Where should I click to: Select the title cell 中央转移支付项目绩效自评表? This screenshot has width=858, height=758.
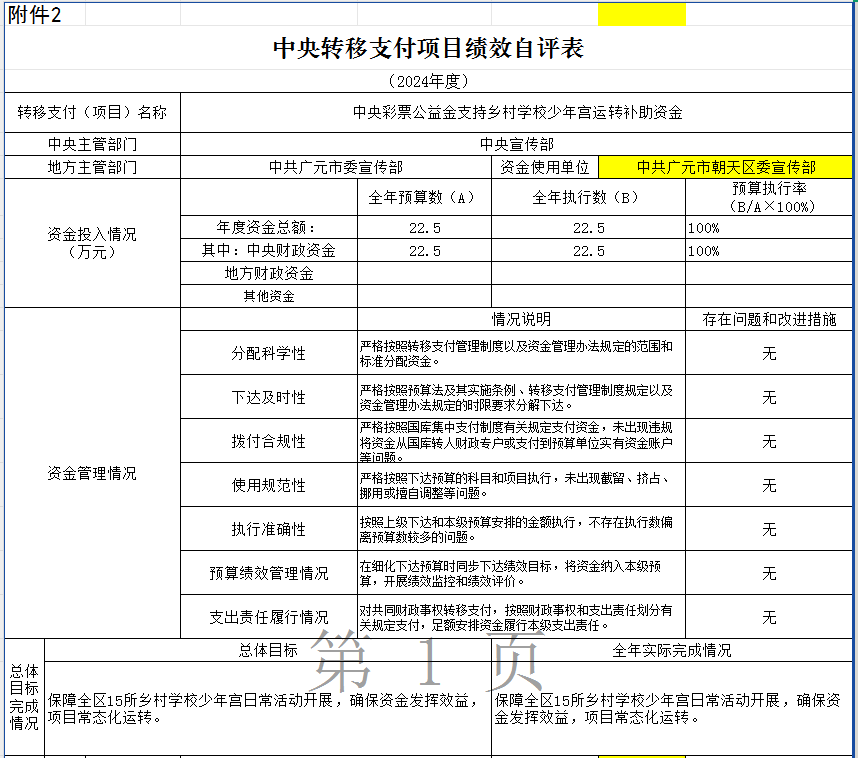click(428, 48)
